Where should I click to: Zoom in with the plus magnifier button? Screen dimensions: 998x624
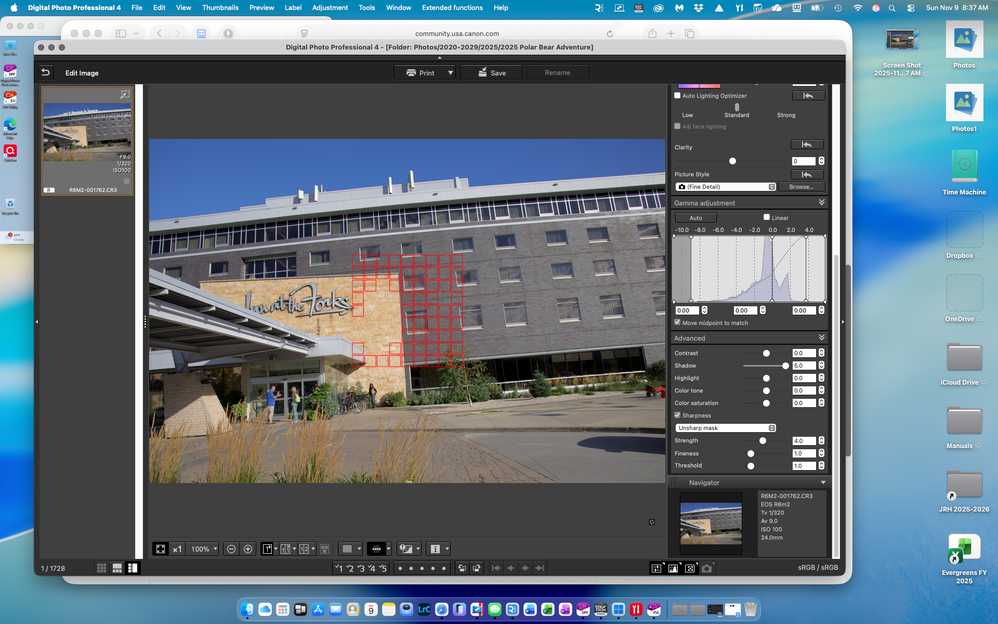pyautogui.click(x=248, y=549)
